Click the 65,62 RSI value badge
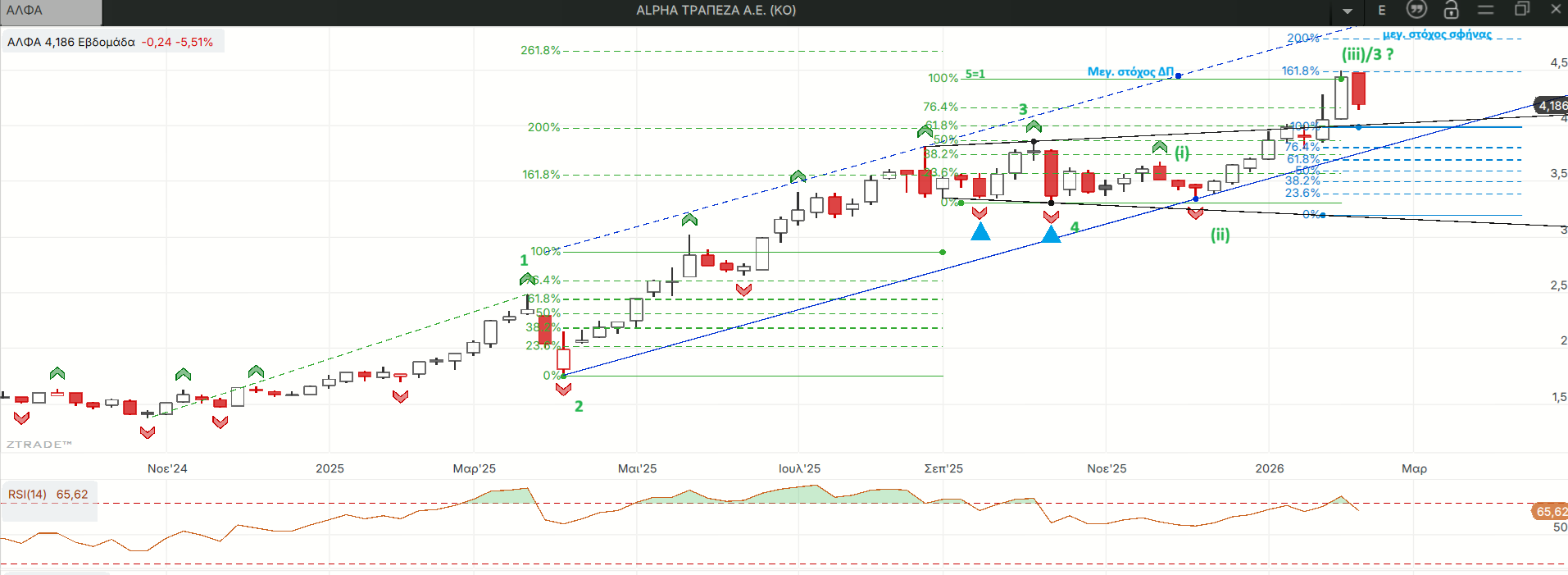 click(1550, 512)
